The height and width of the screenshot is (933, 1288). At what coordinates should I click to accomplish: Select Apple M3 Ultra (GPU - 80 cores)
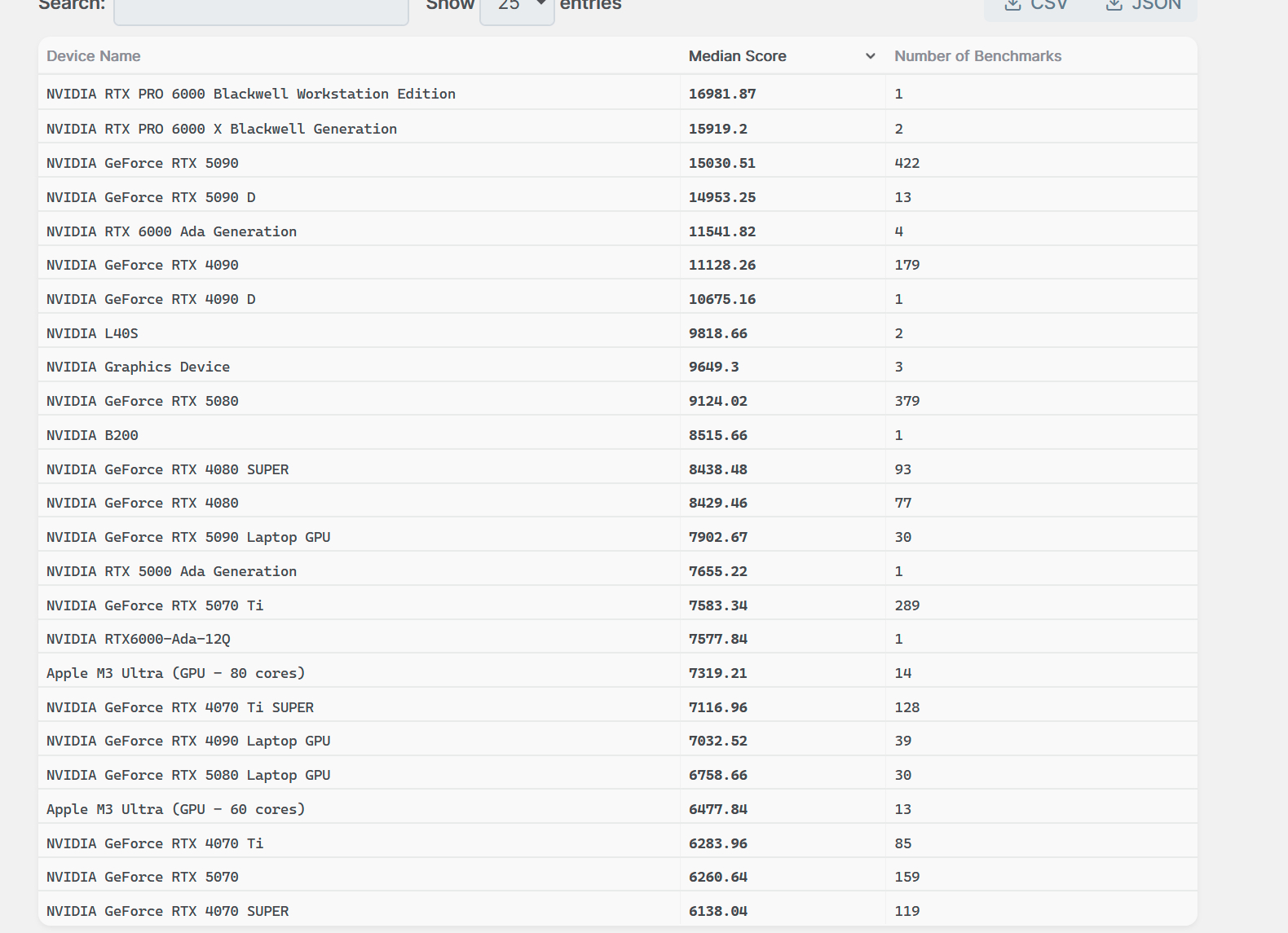[x=175, y=673]
